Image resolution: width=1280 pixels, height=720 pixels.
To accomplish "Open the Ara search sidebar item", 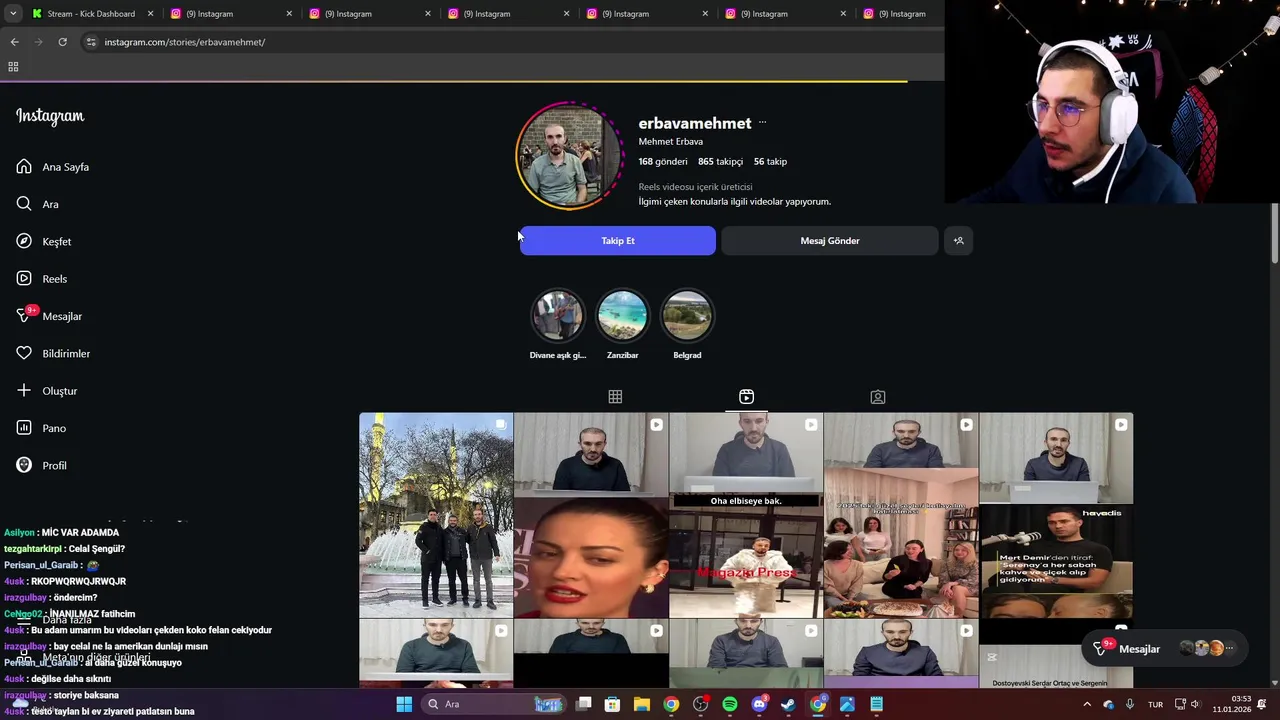I will coord(37,204).
